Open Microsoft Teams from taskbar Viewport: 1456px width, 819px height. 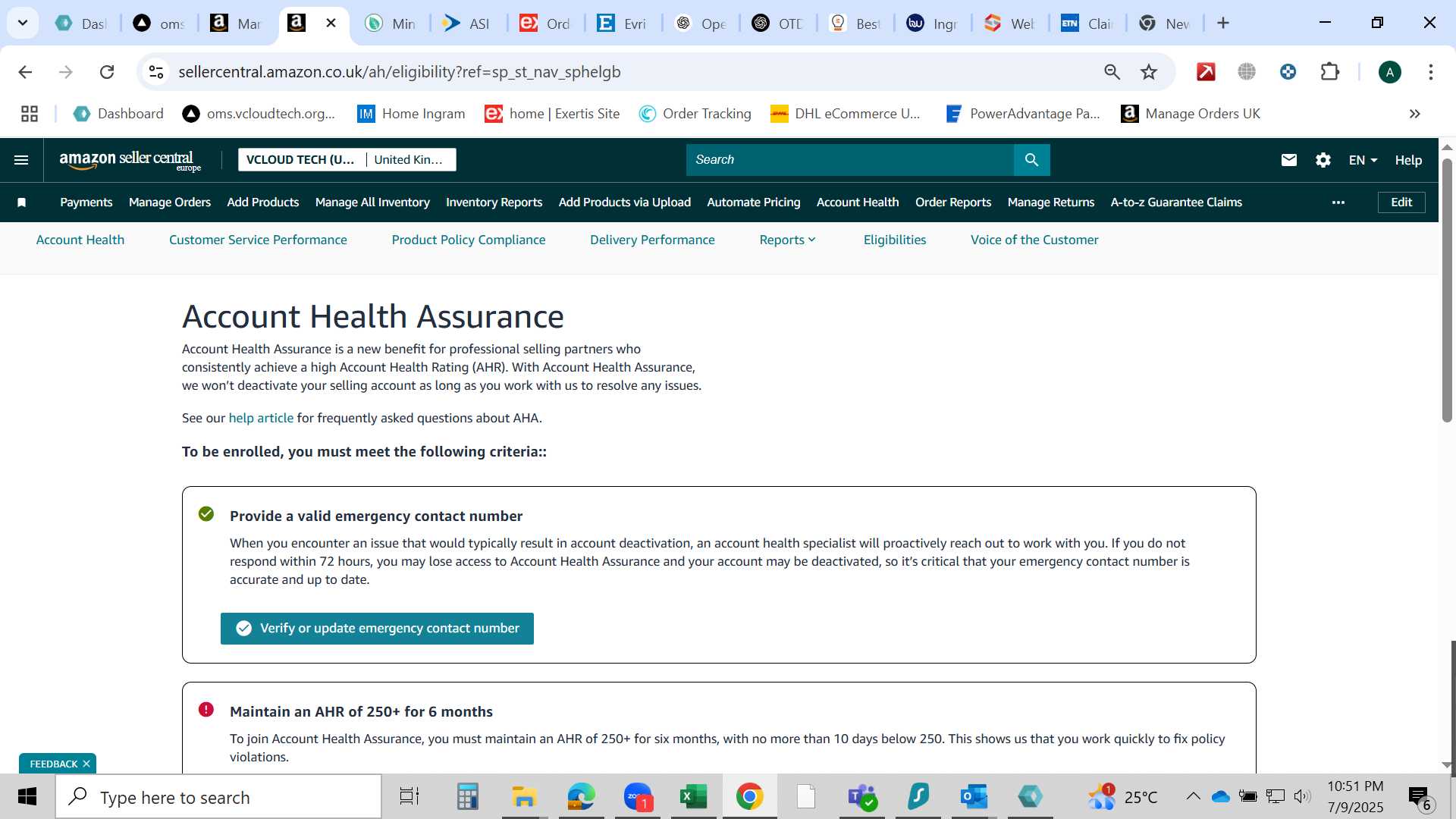pos(862,797)
